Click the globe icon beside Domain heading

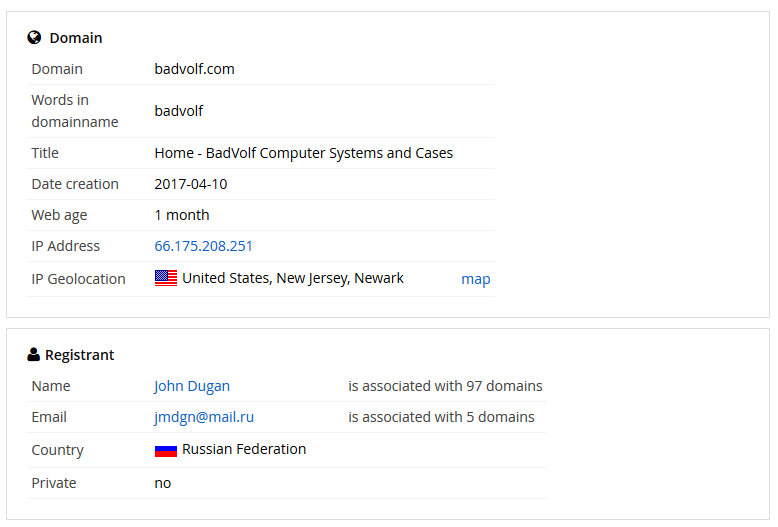(x=34, y=38)
